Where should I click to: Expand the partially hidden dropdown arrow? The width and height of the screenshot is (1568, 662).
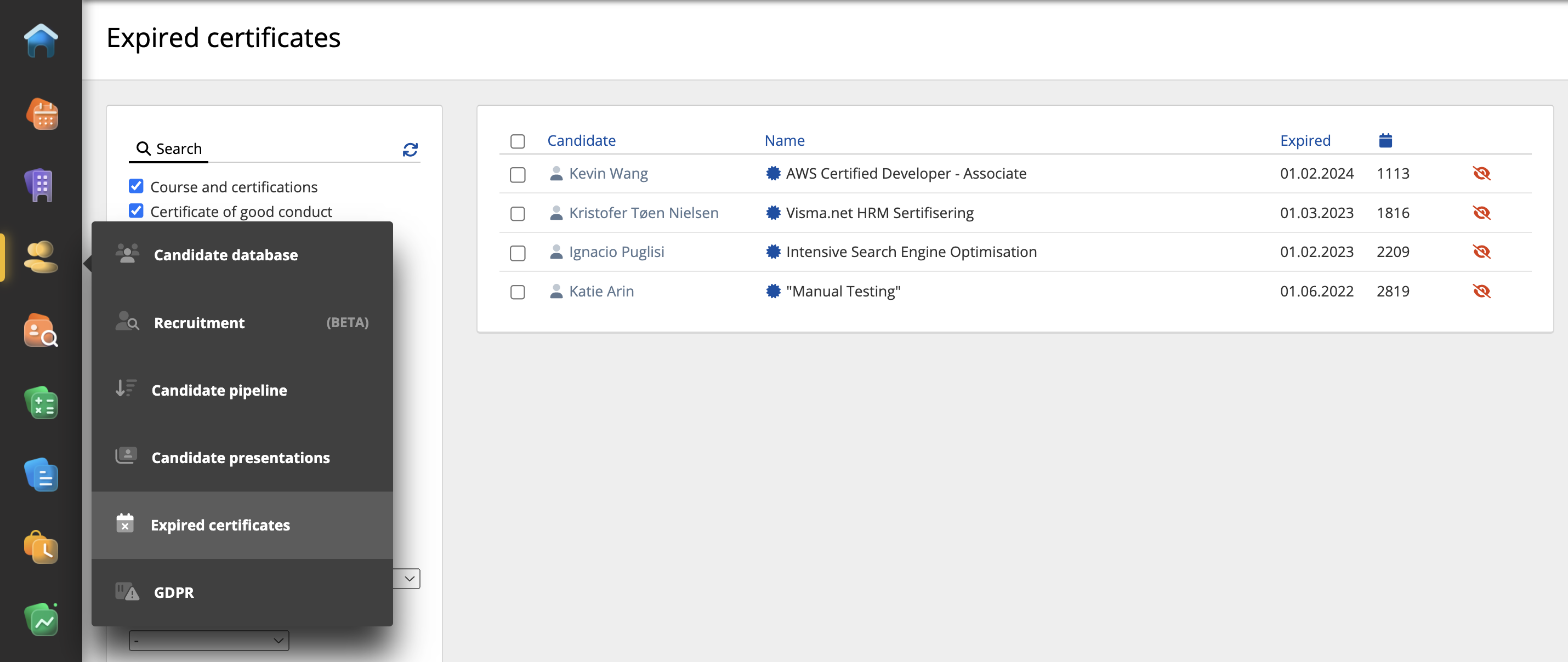409,578
